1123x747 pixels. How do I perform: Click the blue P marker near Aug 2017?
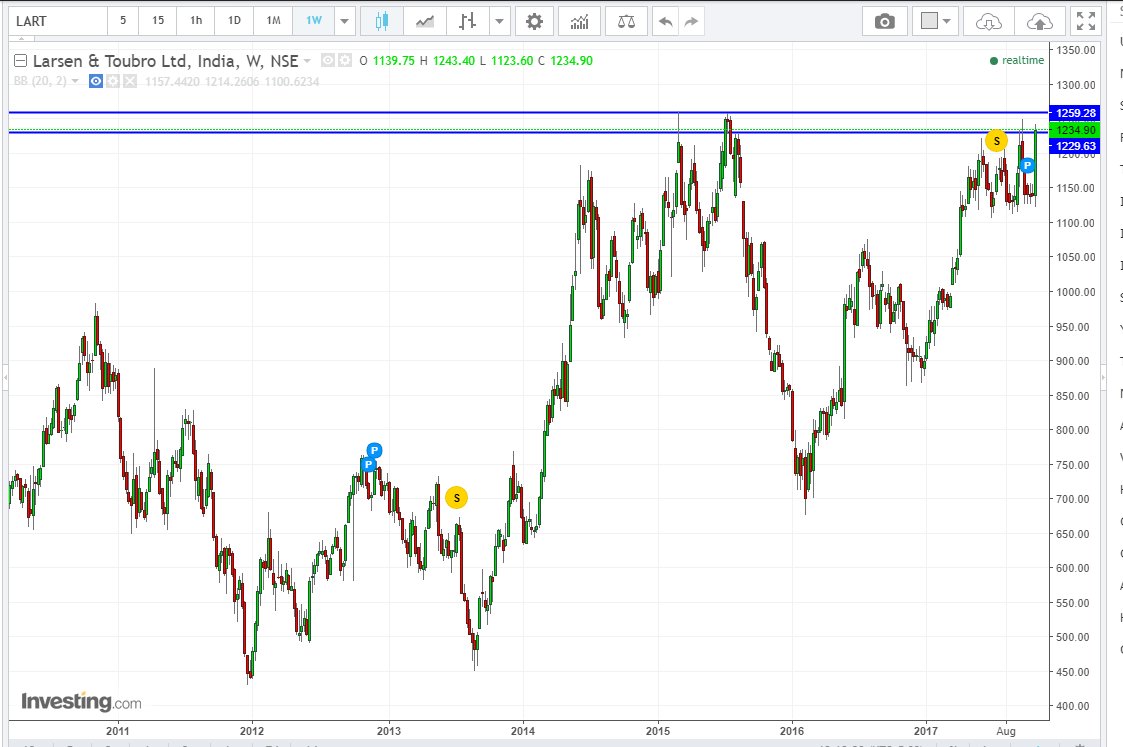point(1027,165)
